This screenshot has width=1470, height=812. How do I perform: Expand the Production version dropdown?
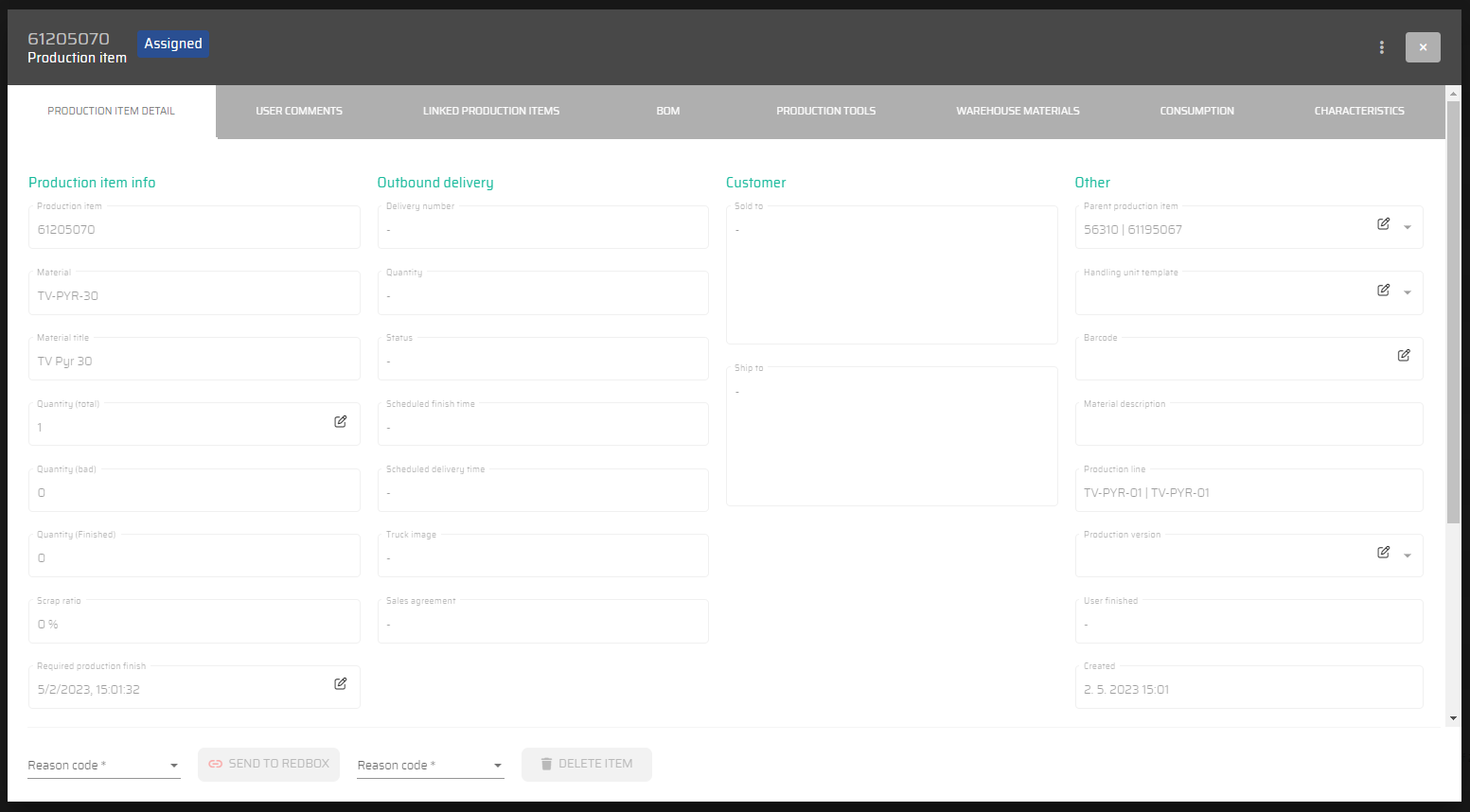1408,556
